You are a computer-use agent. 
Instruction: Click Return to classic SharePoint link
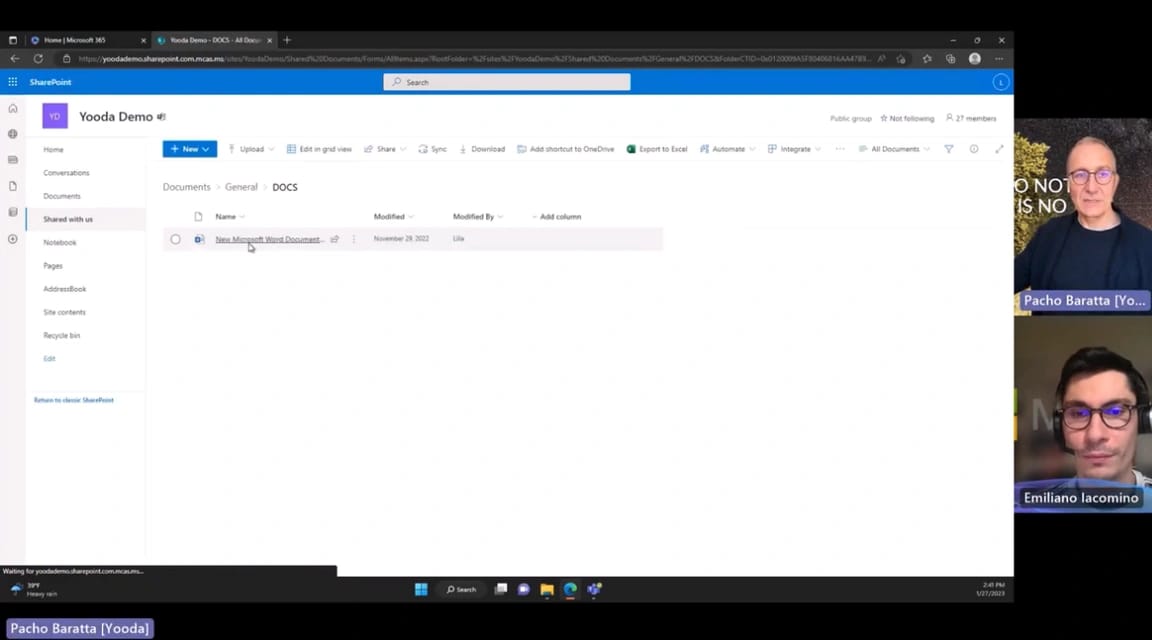pos(74,400)
